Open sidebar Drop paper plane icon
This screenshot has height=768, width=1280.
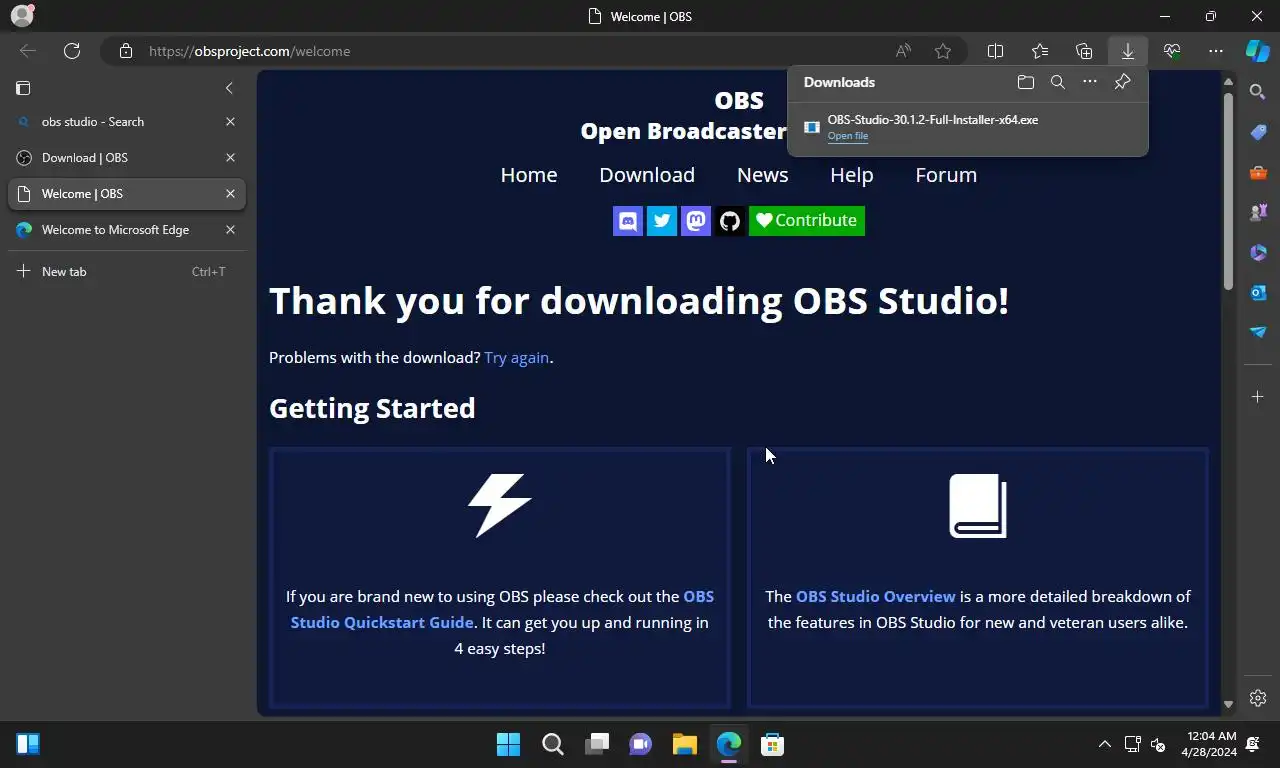1258,332
